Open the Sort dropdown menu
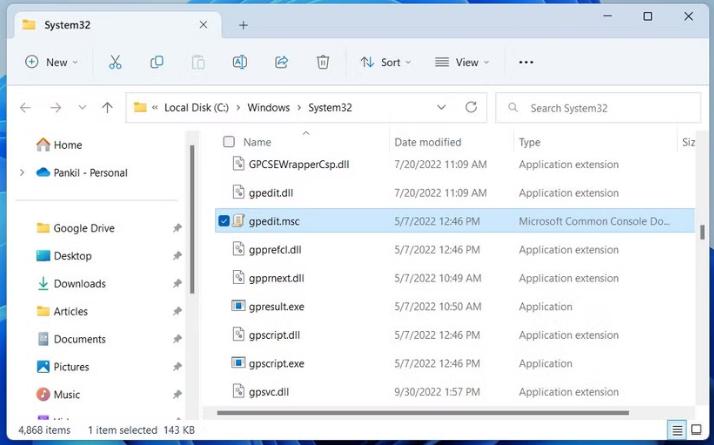Image resolution: width=714 pixels, height=445 pixels. (386, 62)
